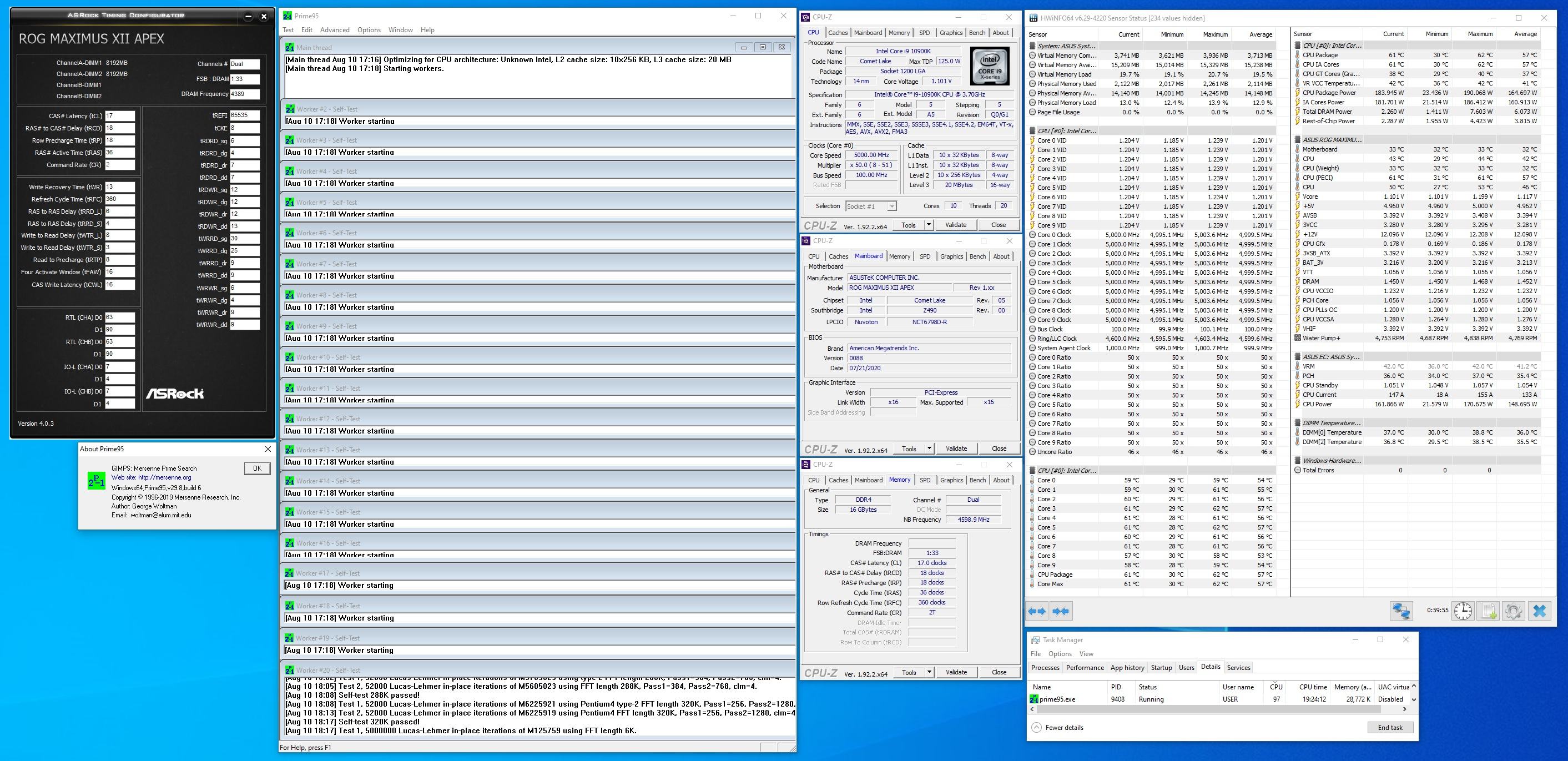The height and width of the screenshot is (761, 1568).
Task: Open the View menu in Task Manager
Action: (x=1086, y=654)
